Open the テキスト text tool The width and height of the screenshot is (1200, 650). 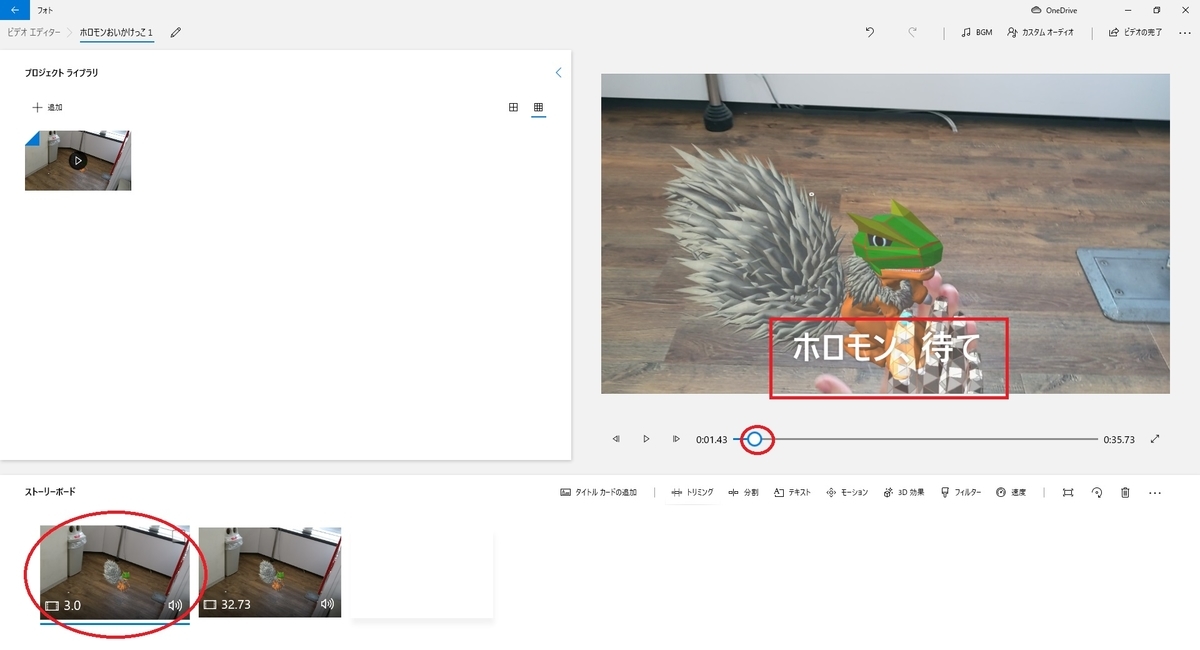(792, 492)
